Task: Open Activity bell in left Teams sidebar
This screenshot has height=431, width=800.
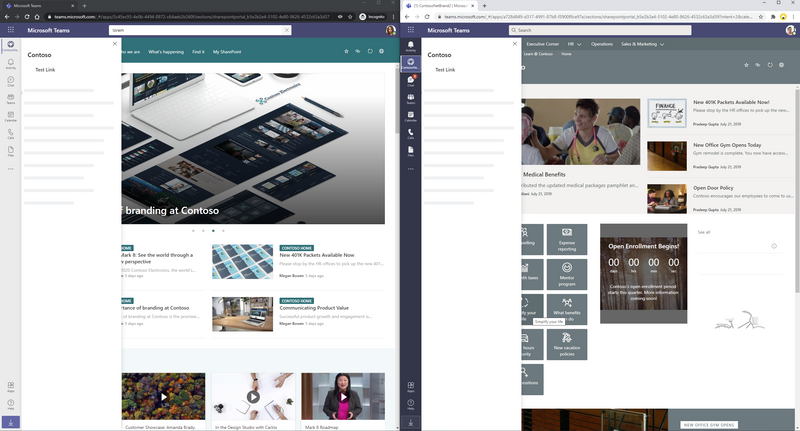Action: coord(11,62)
